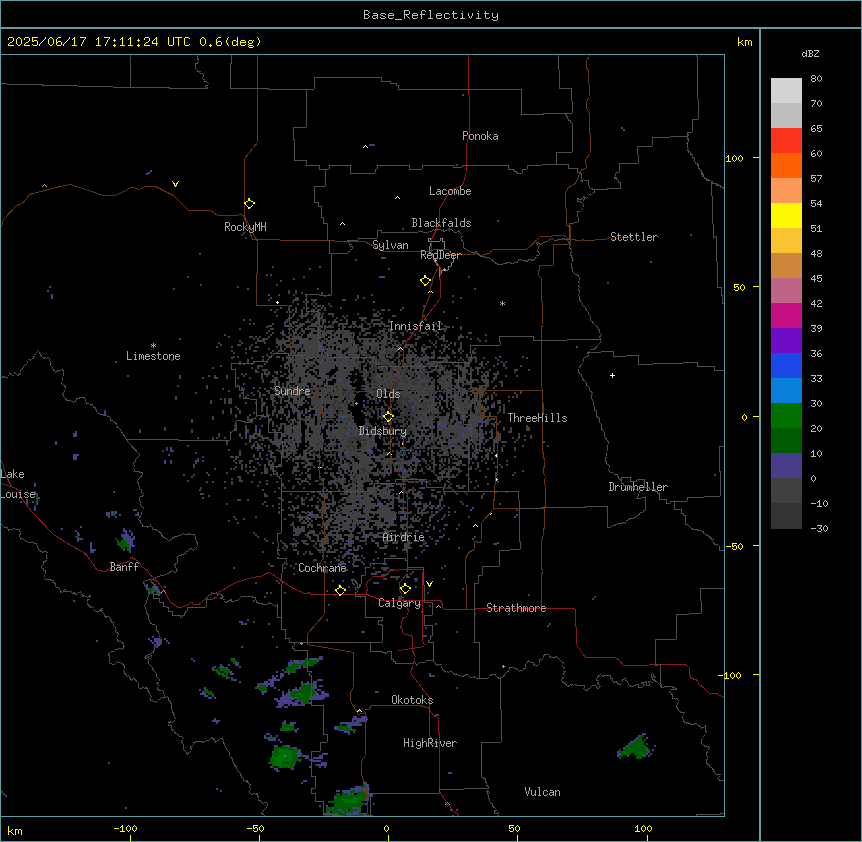Image resolution: width=862 pixels, height=842 pixels.
Task: Click the Stettler city label
Action: pos(634,237)
